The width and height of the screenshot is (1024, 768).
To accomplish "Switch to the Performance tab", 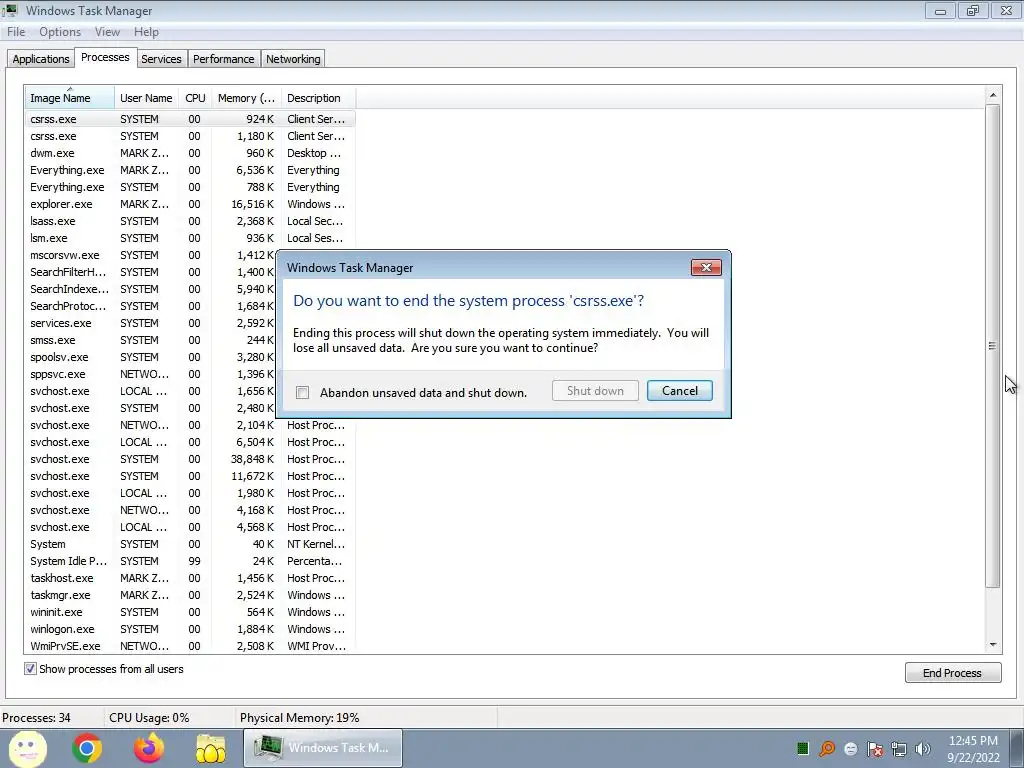I will [x=223, y=59].
